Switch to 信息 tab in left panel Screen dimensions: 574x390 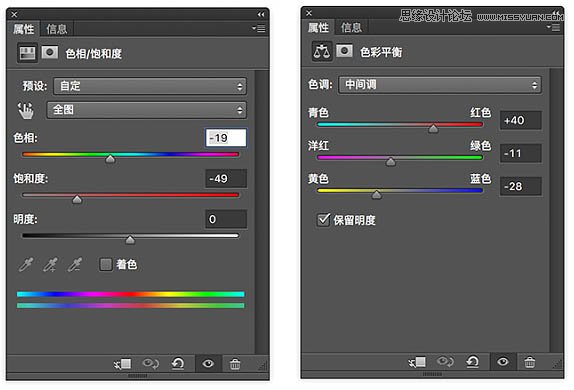pyautogui.click(x=57, y=29)
